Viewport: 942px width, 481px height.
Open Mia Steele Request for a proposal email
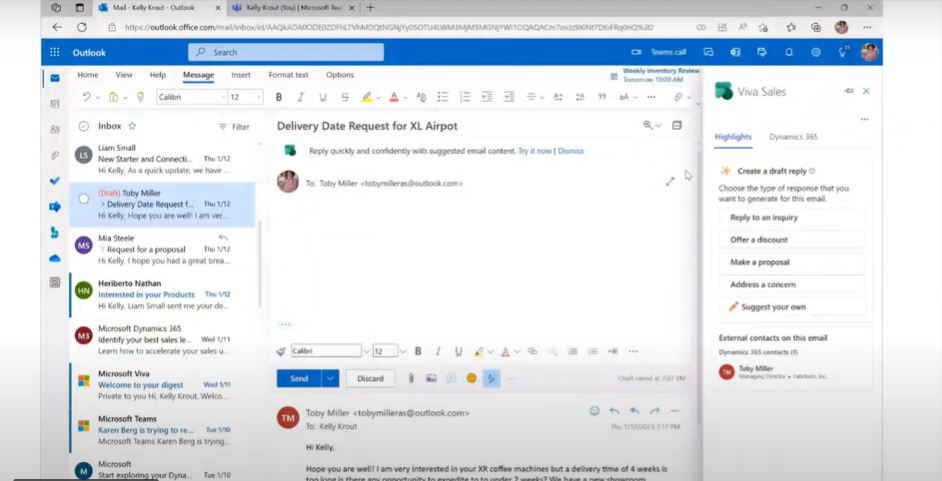pyautogui.click(x=162, y=249)
